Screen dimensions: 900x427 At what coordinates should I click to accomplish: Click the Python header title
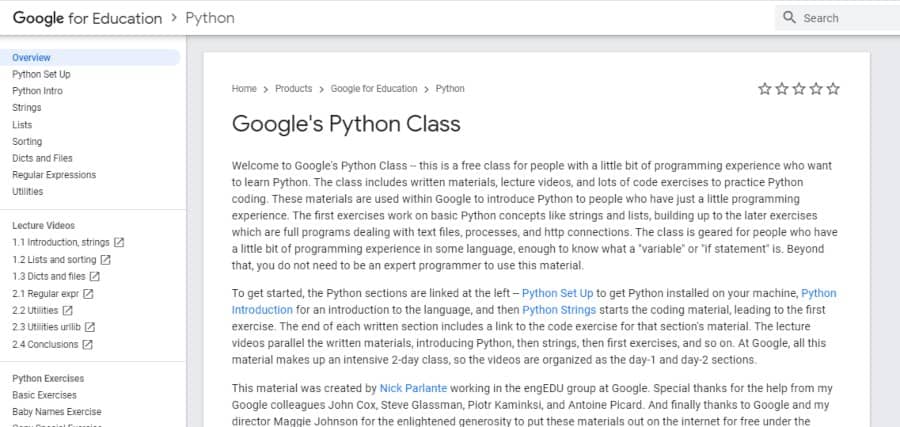pos(210,18)
